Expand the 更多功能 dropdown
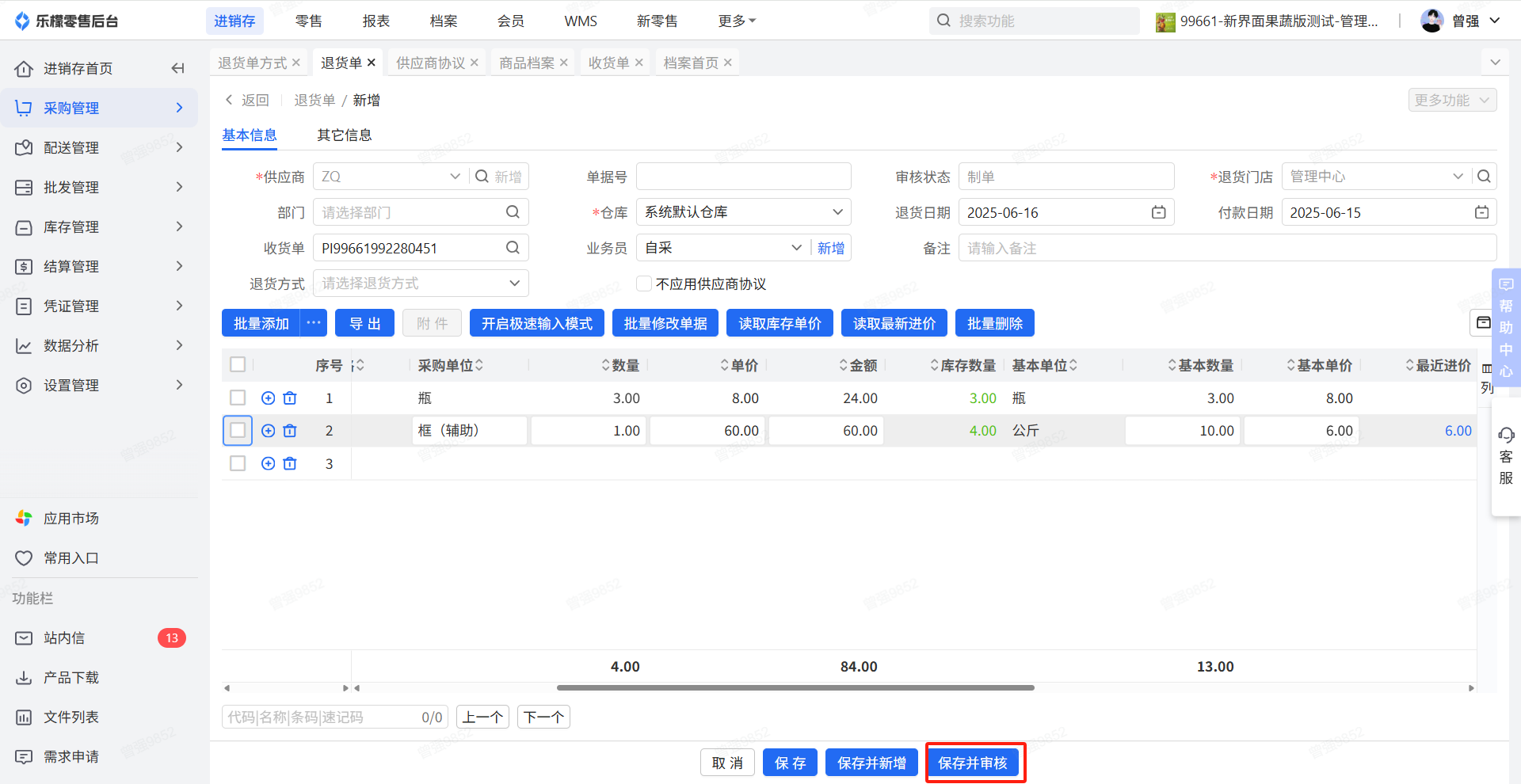Screen dimensions: 1521x784 (x=1452, y=100)
